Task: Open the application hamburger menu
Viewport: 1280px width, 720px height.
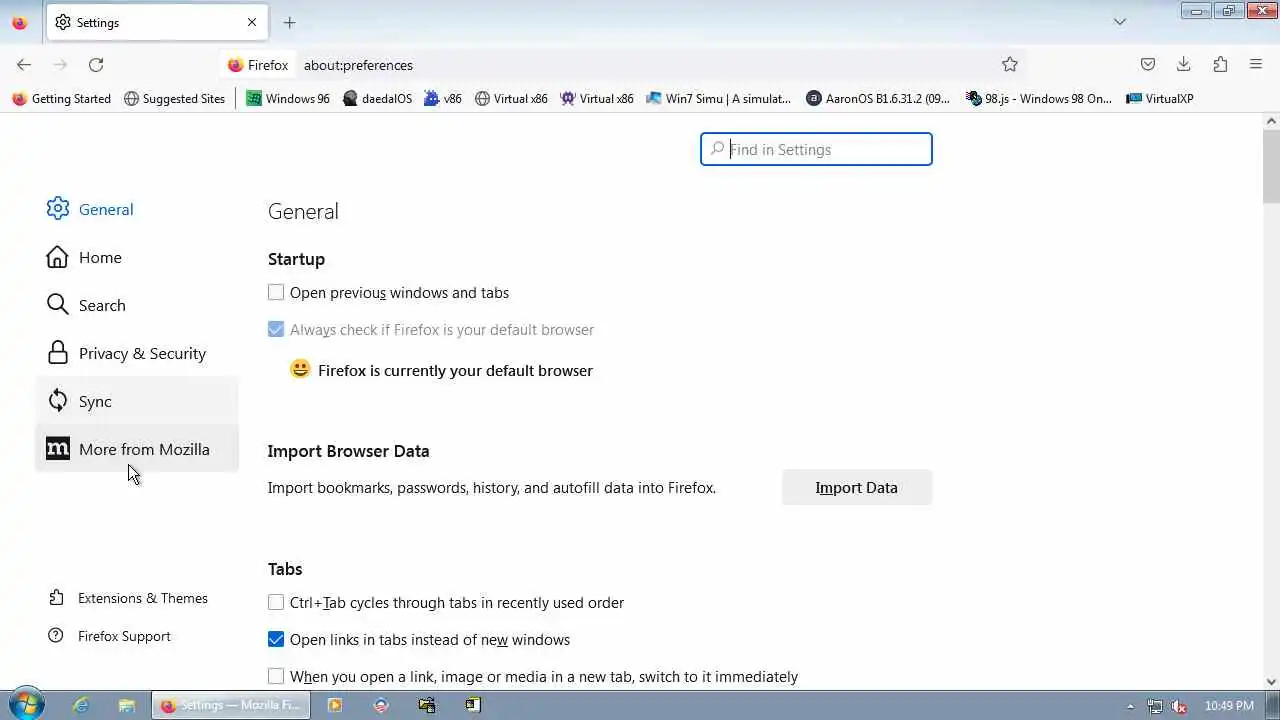Action: point(1256,65)
